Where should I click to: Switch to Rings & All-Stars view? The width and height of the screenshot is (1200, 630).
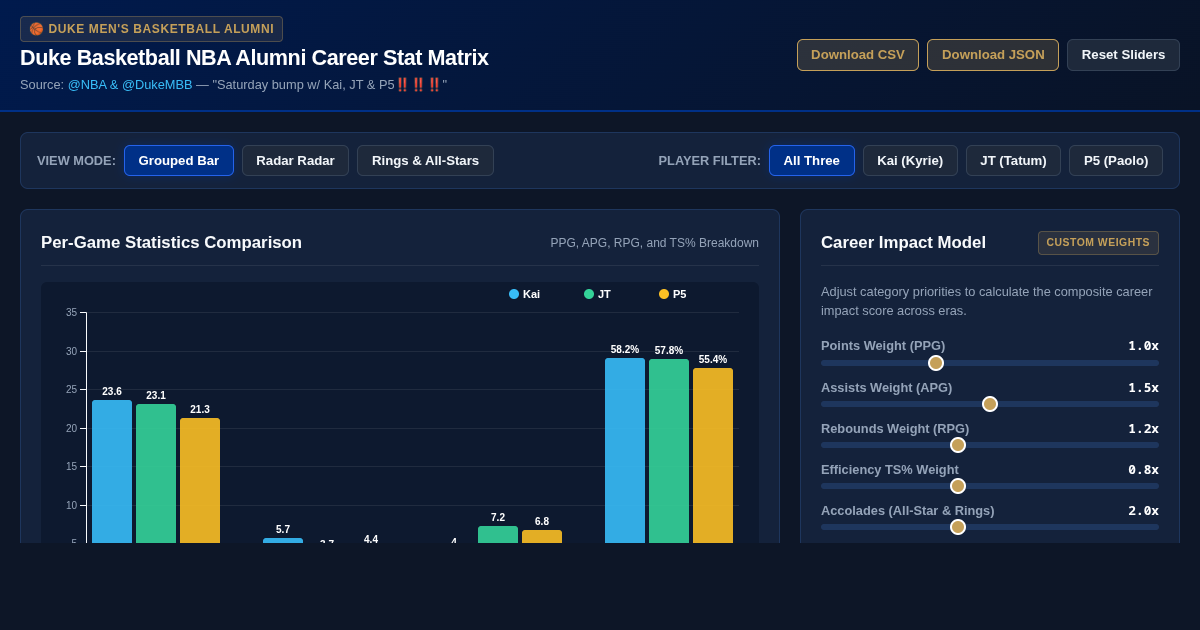click(x=425, y=161)
